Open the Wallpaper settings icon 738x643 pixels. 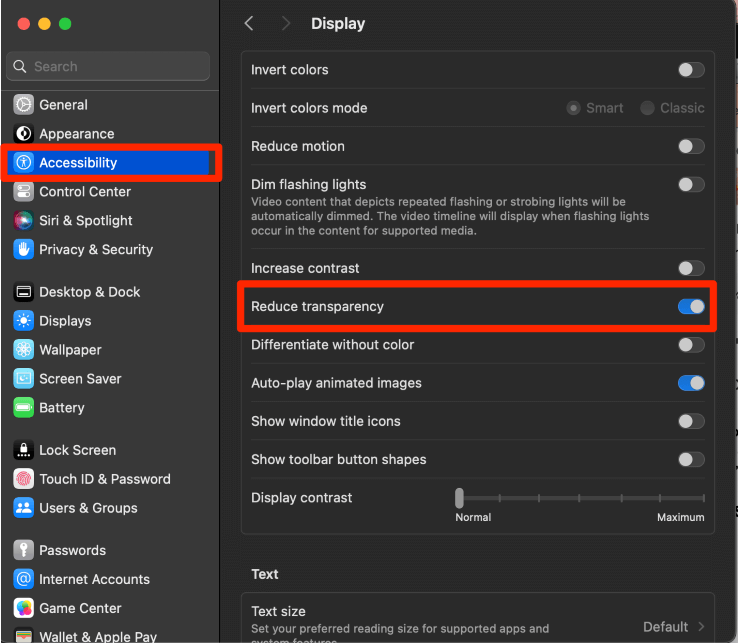click(x=24, y=350)
